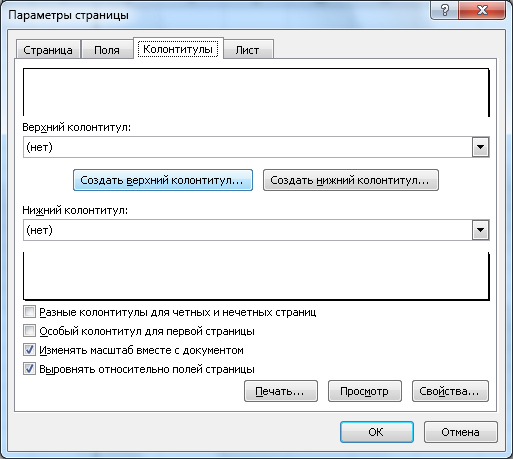
Task: Close the Параметры страницы dialog
Action: tap(482, 10)
